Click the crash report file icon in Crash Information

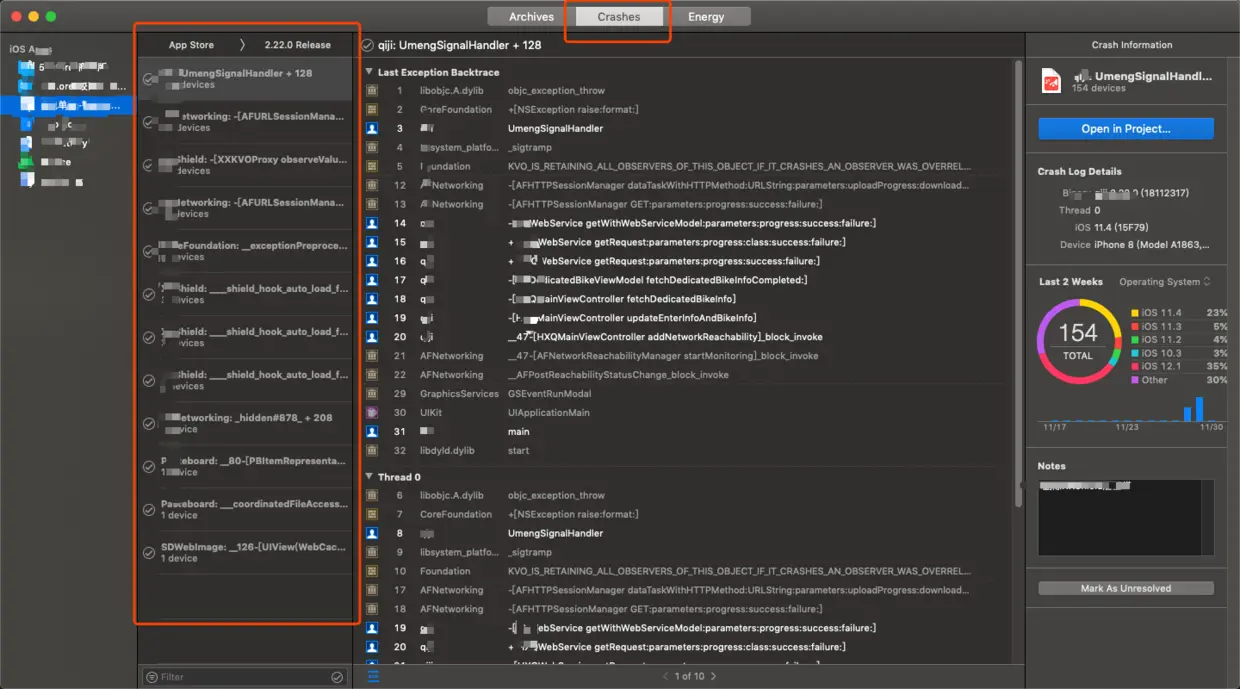(1051, 82)
